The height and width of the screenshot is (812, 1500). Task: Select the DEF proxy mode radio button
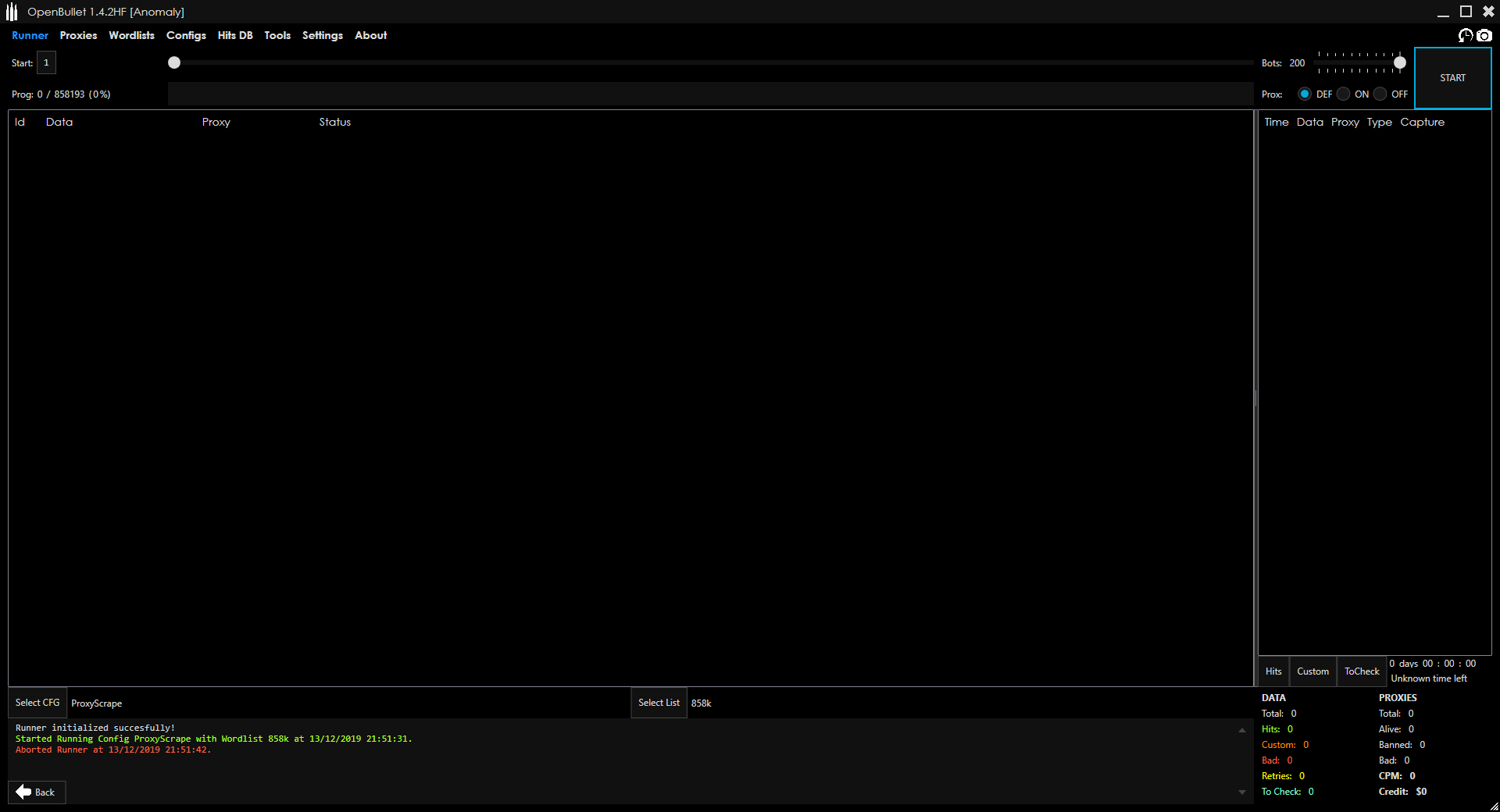(x=1305, y=94)
